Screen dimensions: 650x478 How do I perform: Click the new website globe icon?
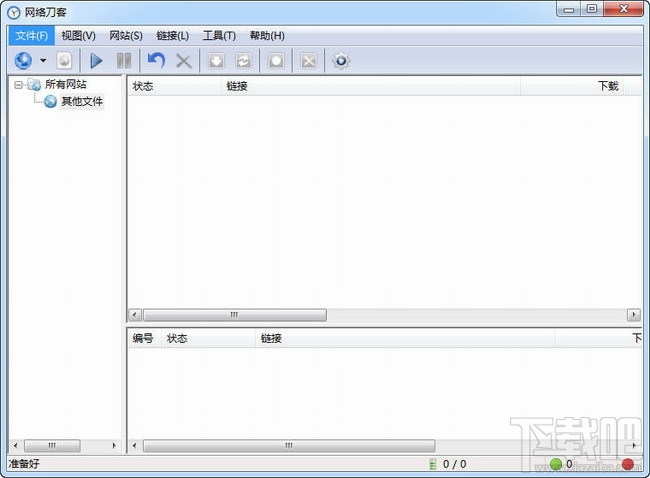click(x=23, y=61)
